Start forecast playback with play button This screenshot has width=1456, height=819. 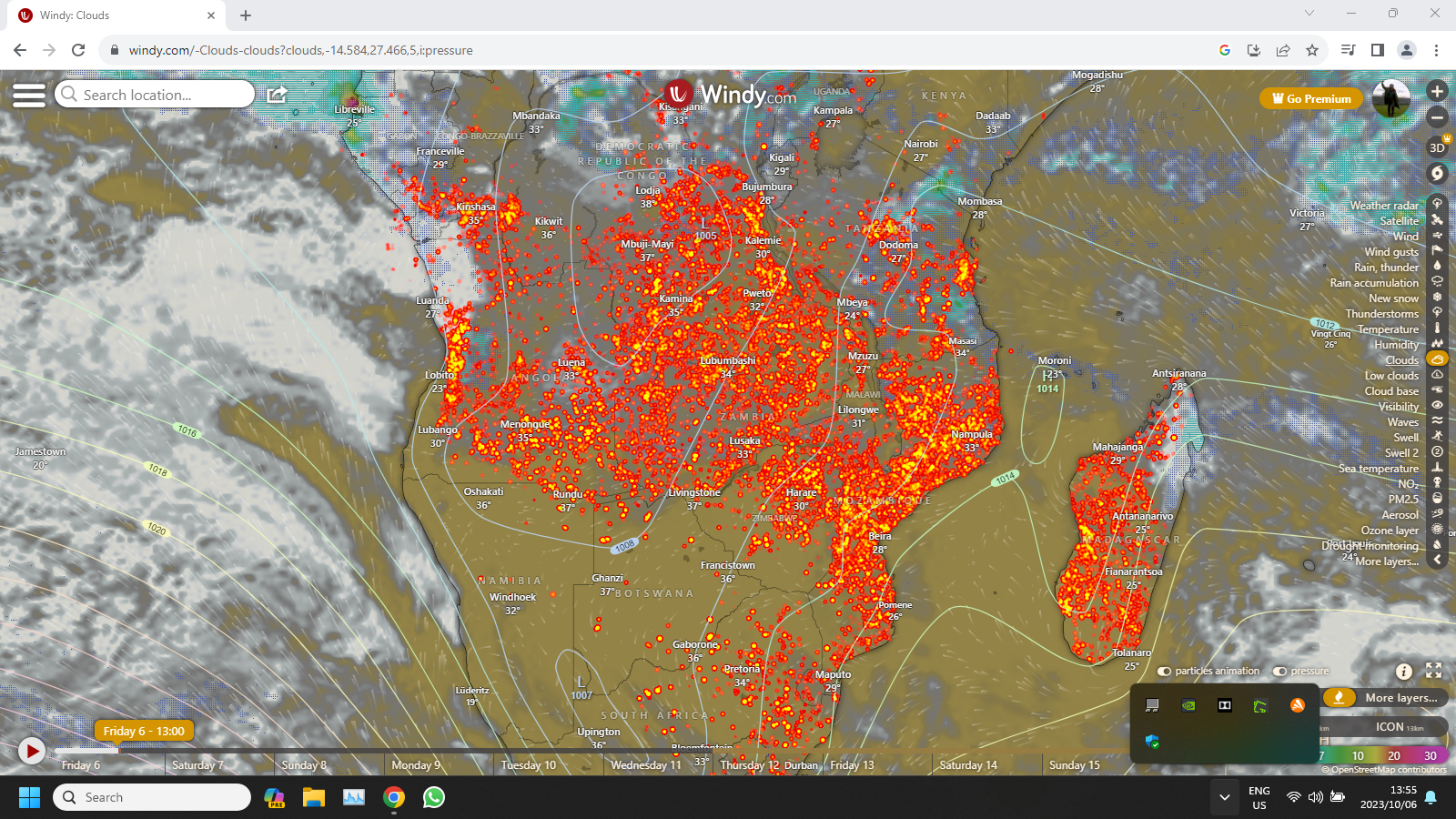[x=32, y=751]
